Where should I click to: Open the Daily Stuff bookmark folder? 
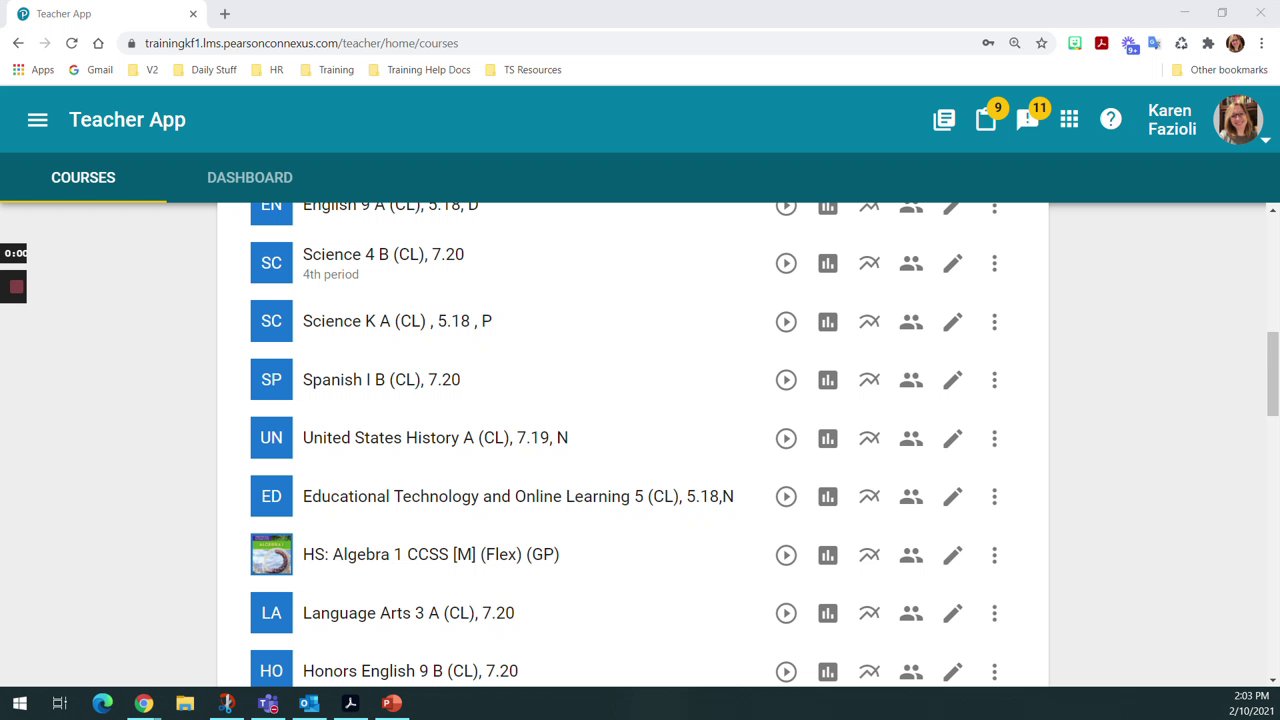pyautogui.click(x=204, y=70)
